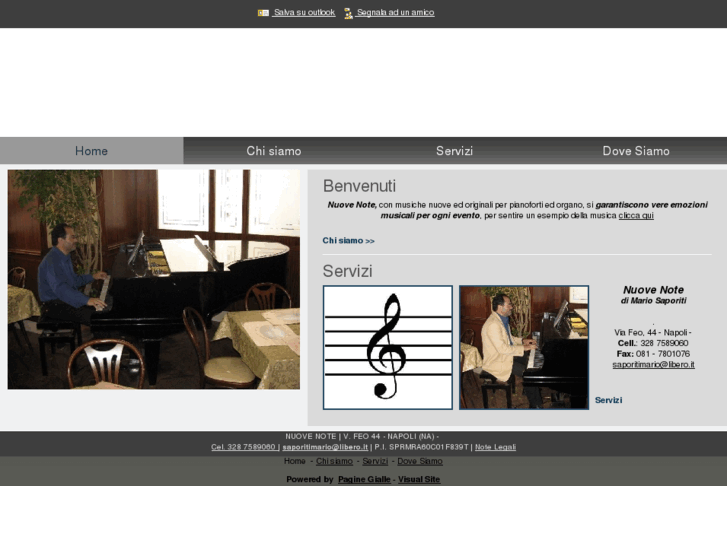Click the footer saporitimario@libero.it email link
727x545 pixels.
325,447
